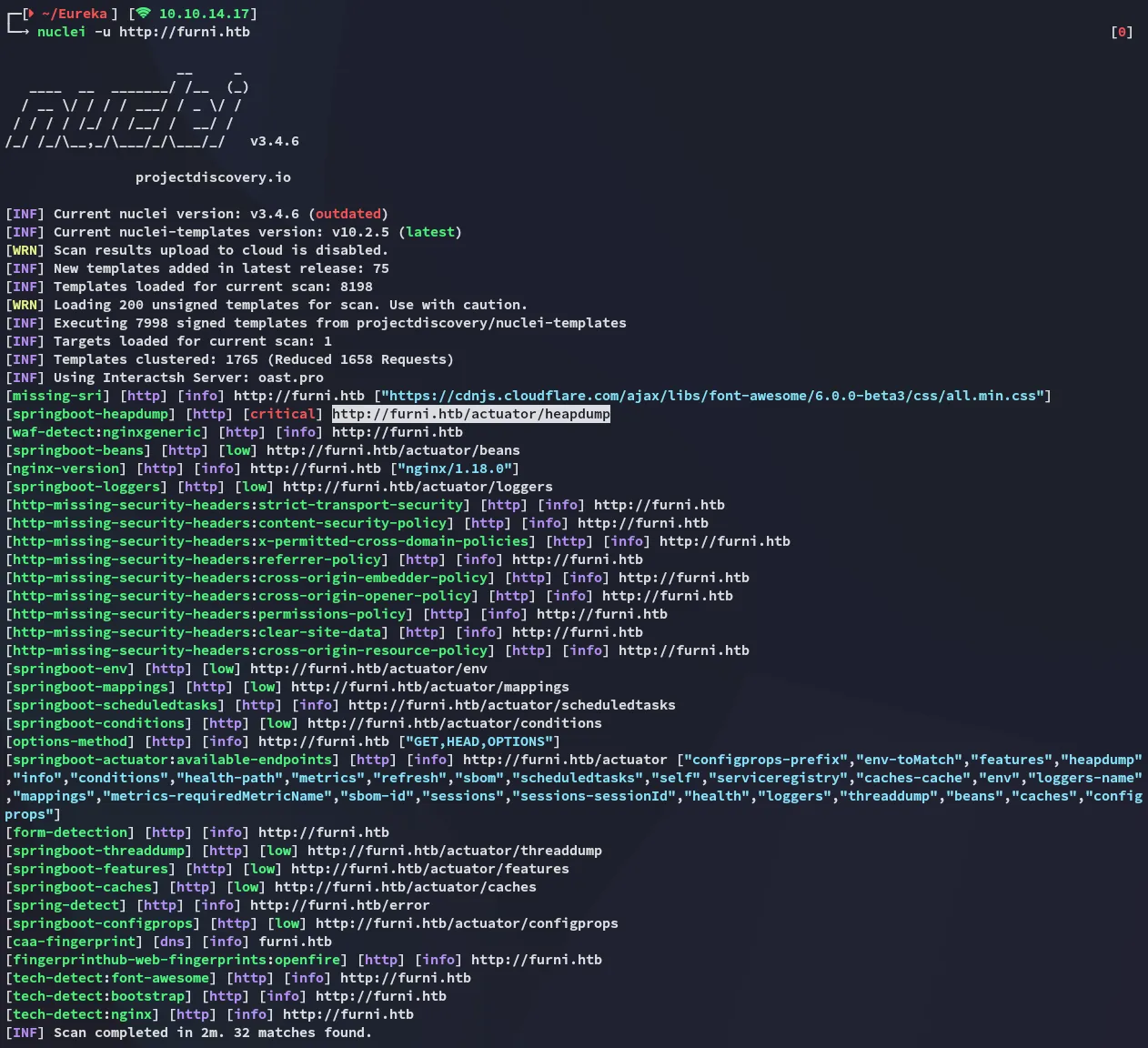Screen dimensions: 1148x1048
Task: Click the actuator/mappings URL
Action: [429, 687]
